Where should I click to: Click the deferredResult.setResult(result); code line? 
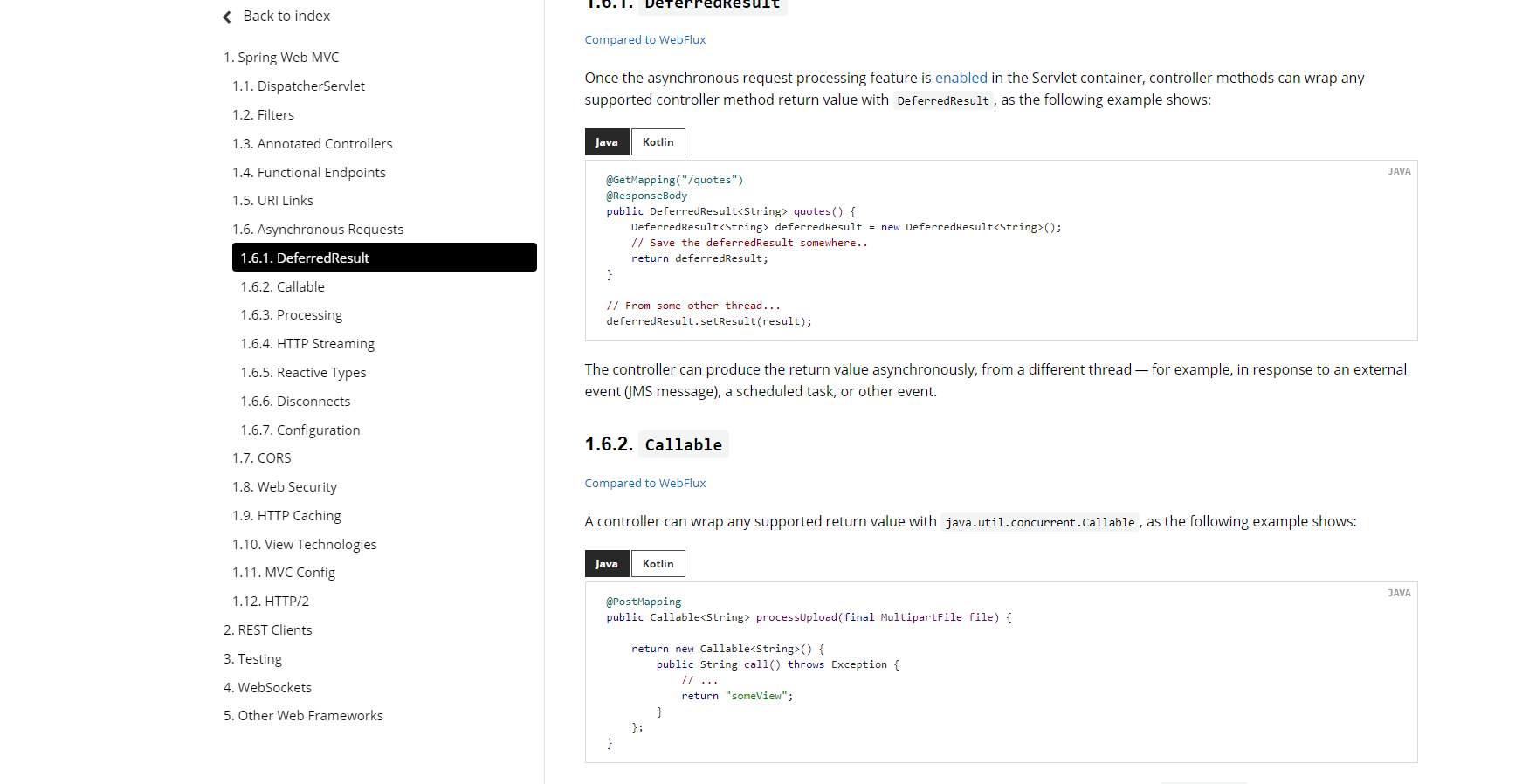pos(709,322)
